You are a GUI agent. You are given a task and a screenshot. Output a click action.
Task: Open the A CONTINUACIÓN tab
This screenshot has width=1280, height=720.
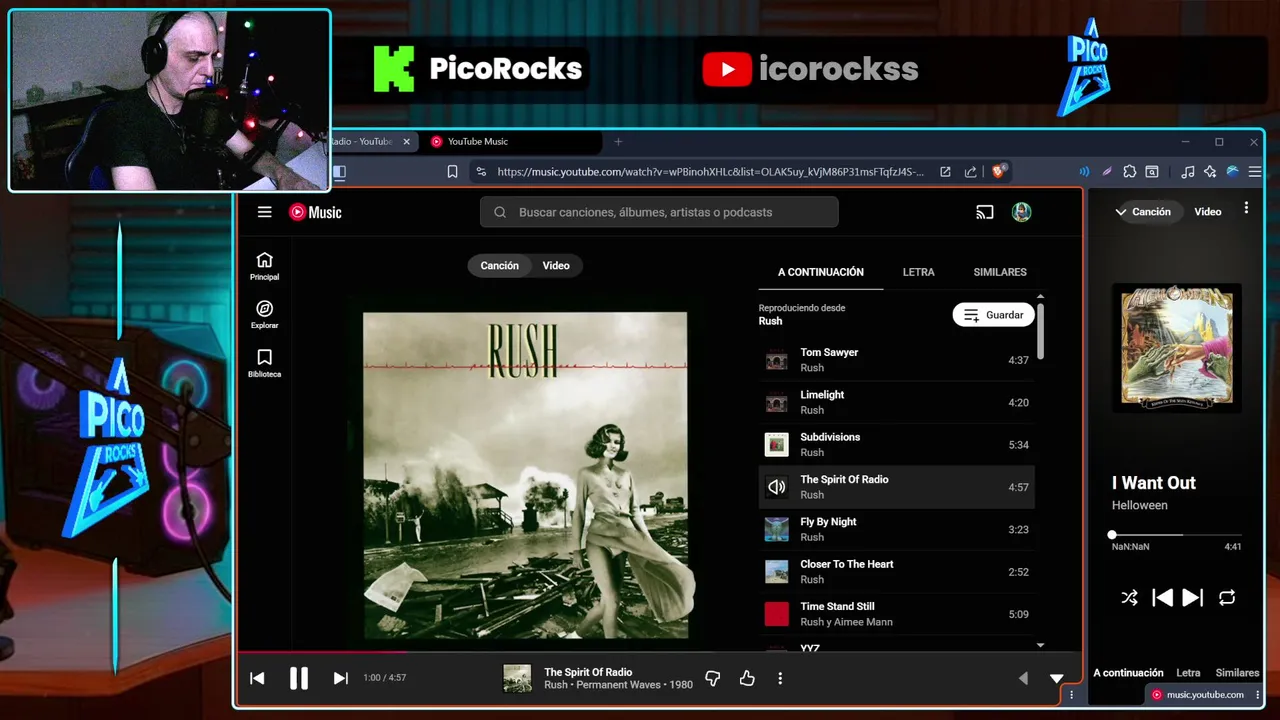821,272
